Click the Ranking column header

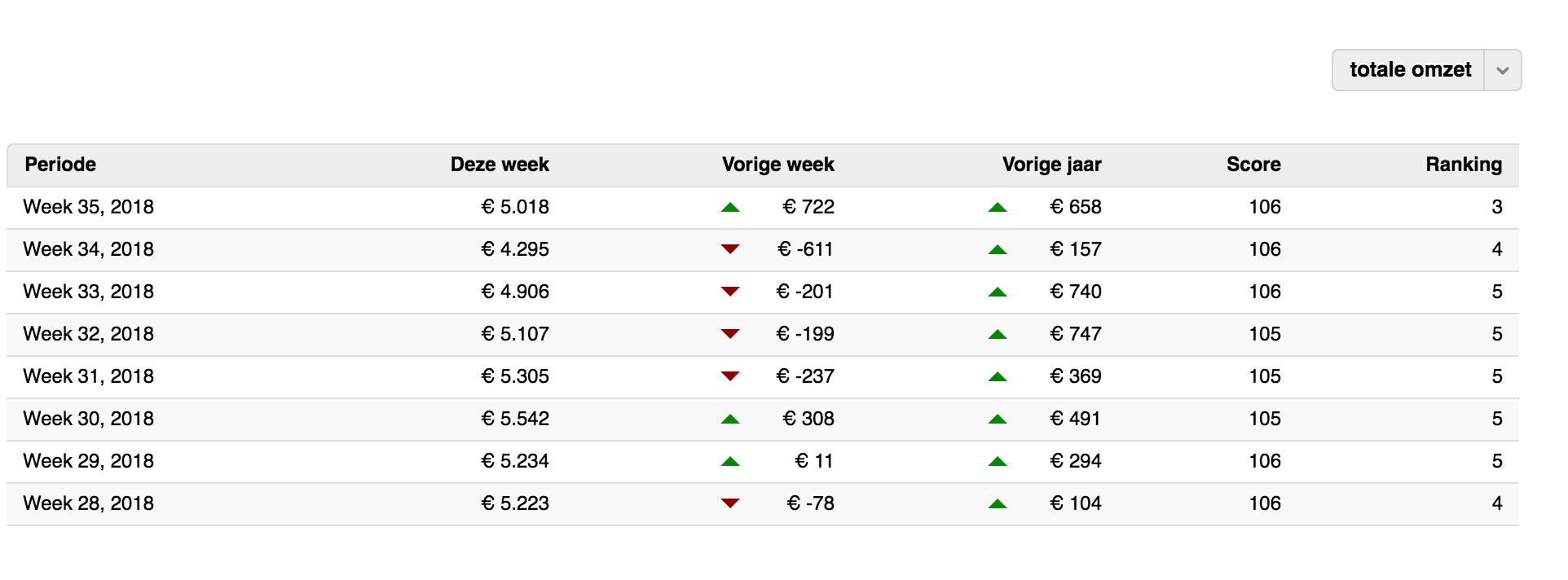pos(1463,165)
